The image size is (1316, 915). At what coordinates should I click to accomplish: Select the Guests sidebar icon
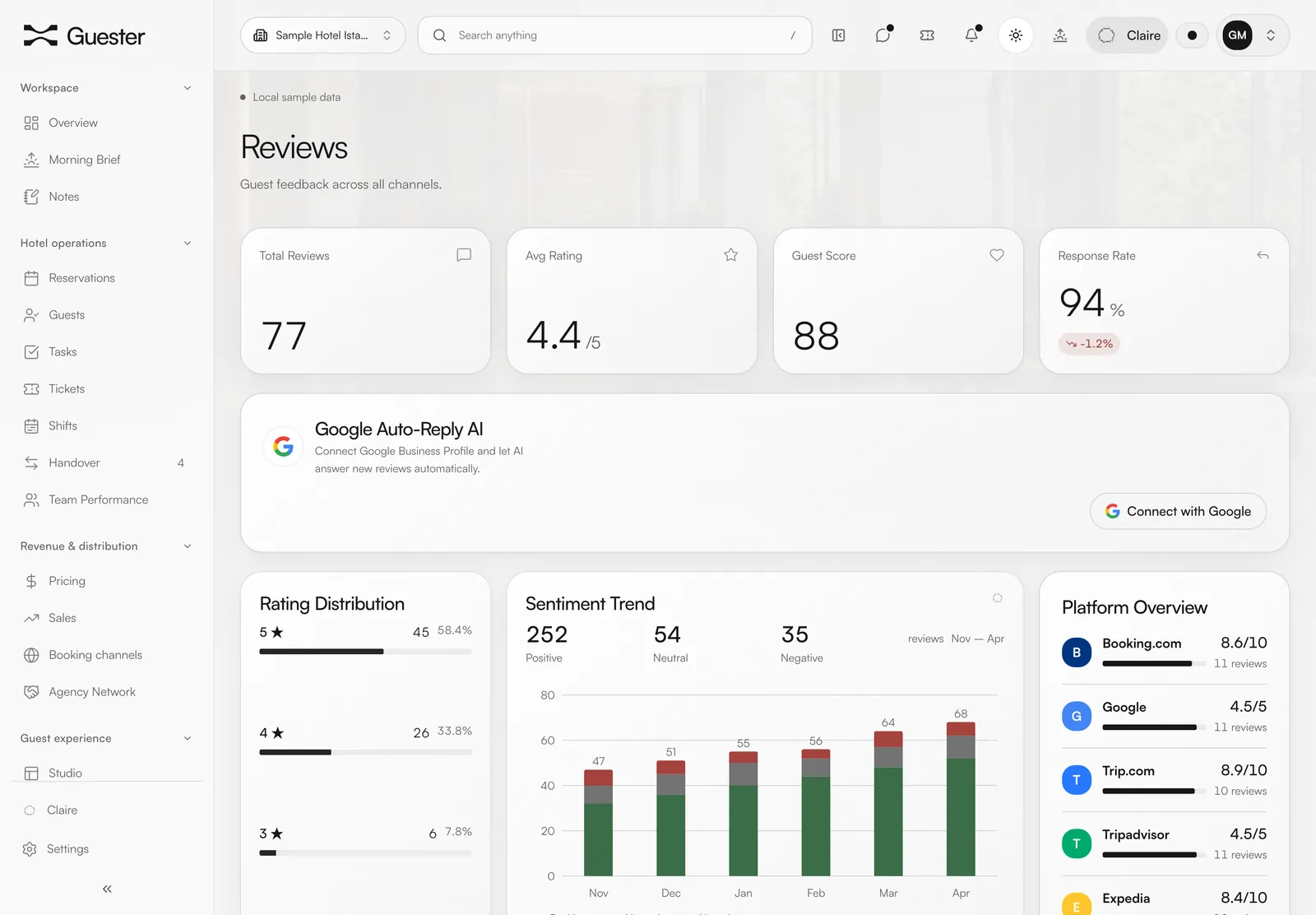tap(31, 315)
